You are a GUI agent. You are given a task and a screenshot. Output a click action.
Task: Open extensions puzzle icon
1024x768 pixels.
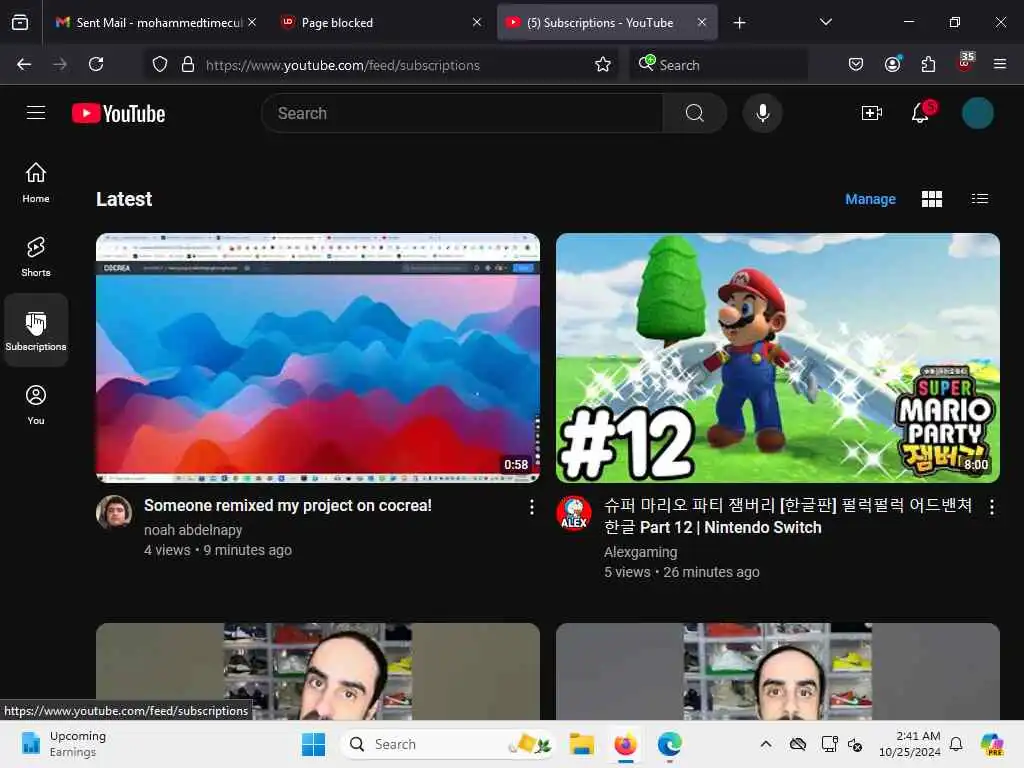tap(928, 64)
